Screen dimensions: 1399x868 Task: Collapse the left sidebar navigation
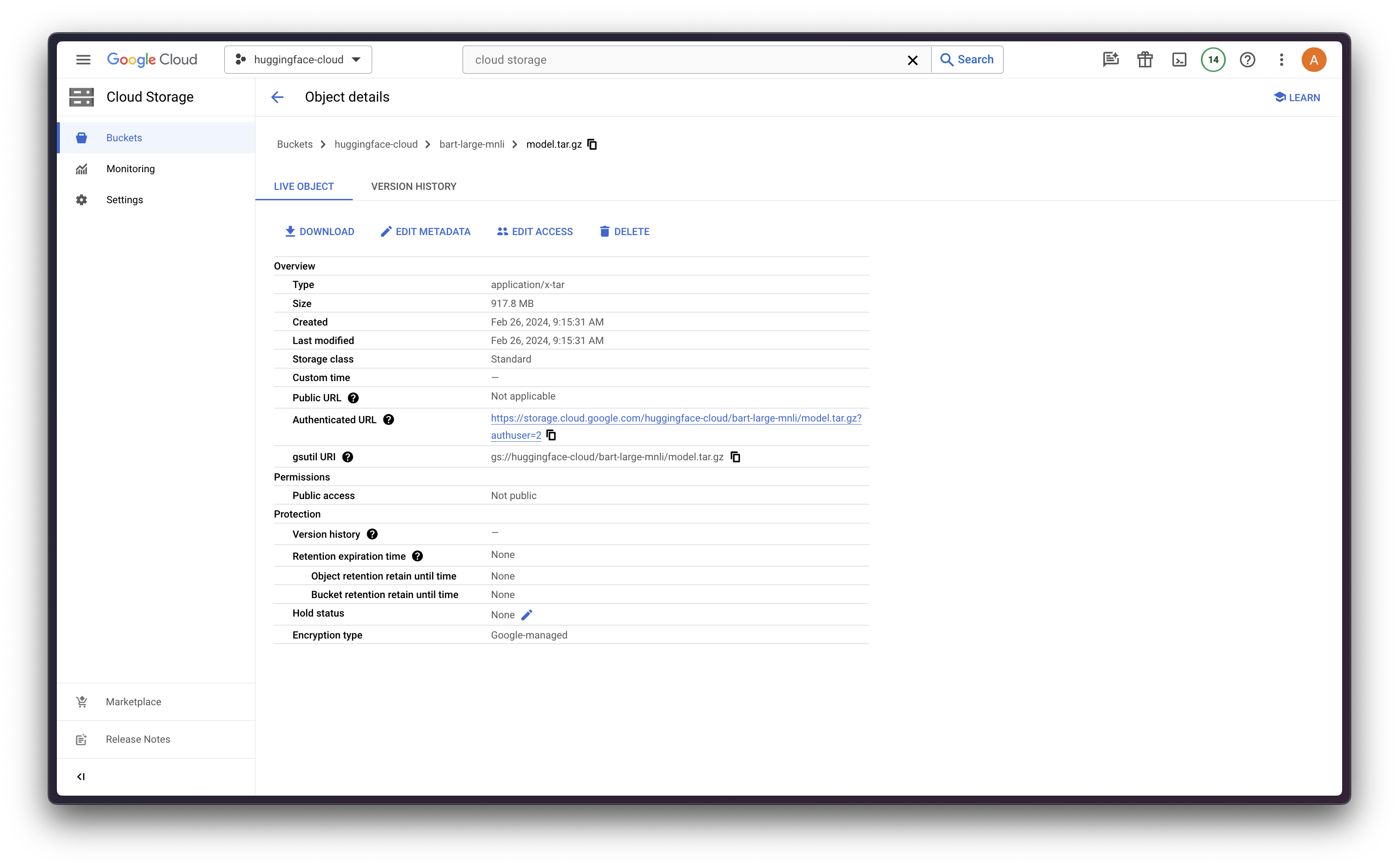(x=81, y=777)
